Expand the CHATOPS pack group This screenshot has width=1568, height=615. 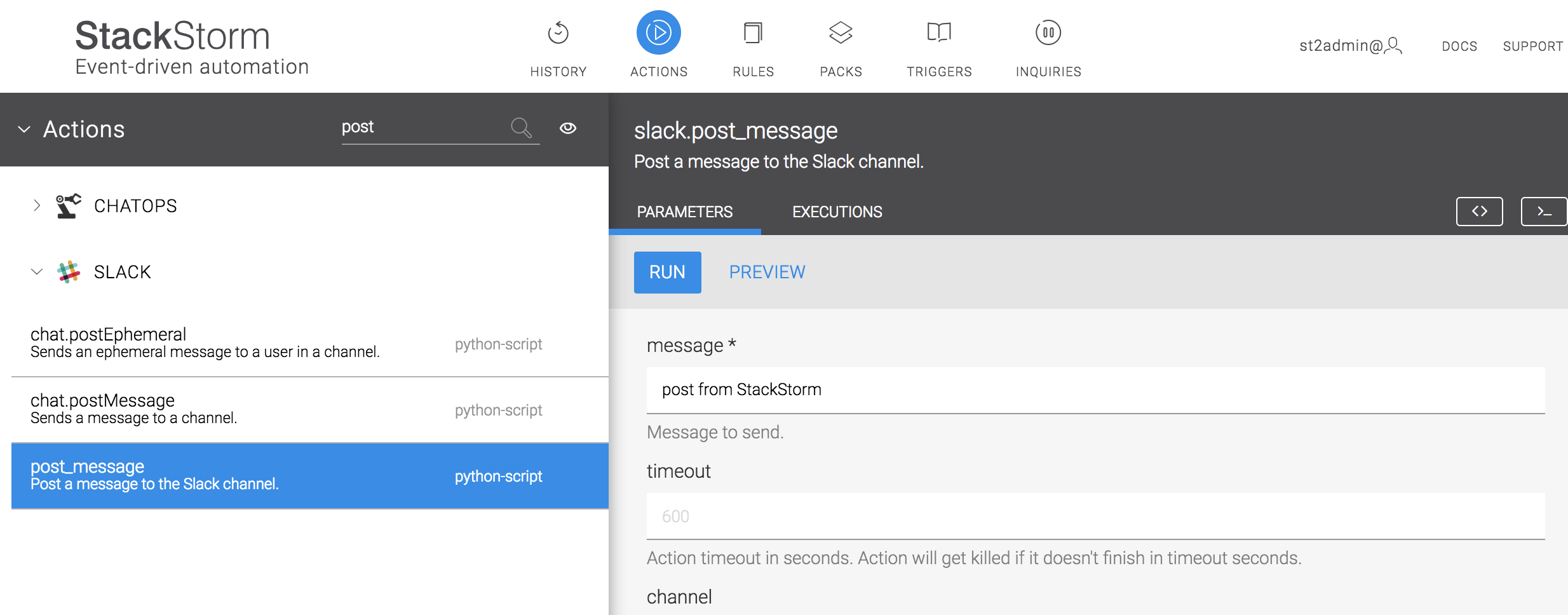click(37, 205)
